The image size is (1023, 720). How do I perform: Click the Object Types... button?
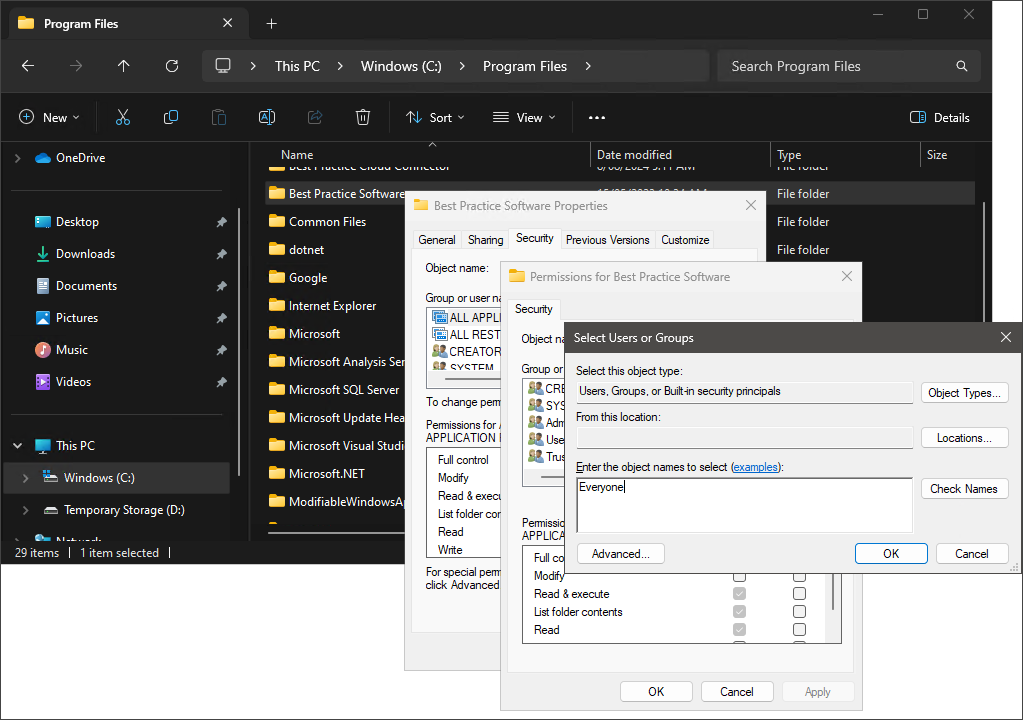(964, 393)
